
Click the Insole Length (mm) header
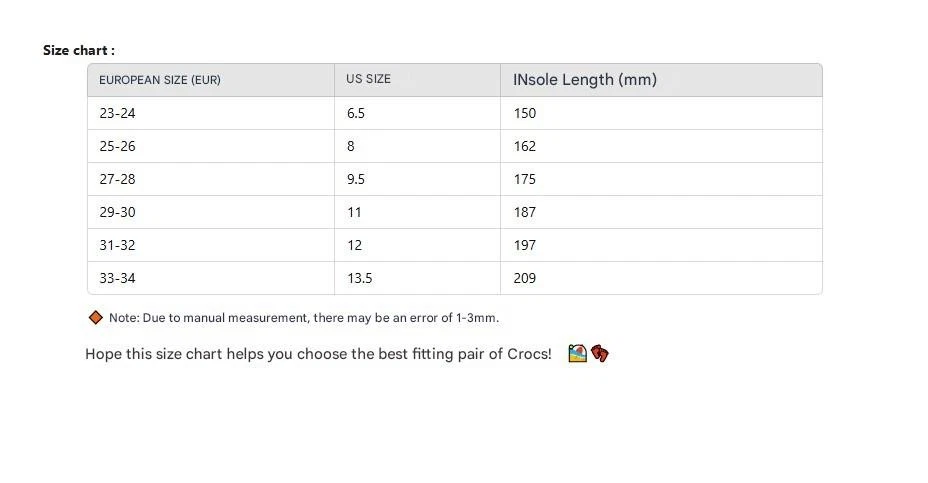585,80
